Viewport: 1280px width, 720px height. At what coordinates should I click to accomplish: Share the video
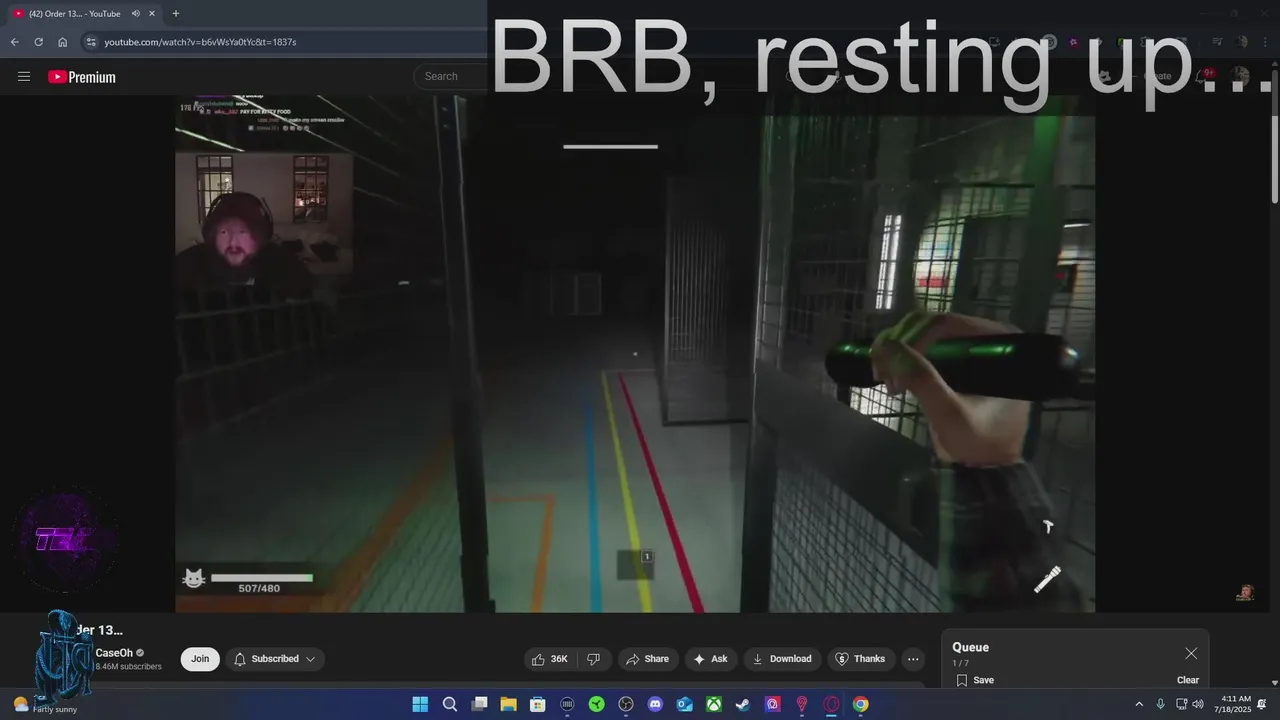[647, 659]
